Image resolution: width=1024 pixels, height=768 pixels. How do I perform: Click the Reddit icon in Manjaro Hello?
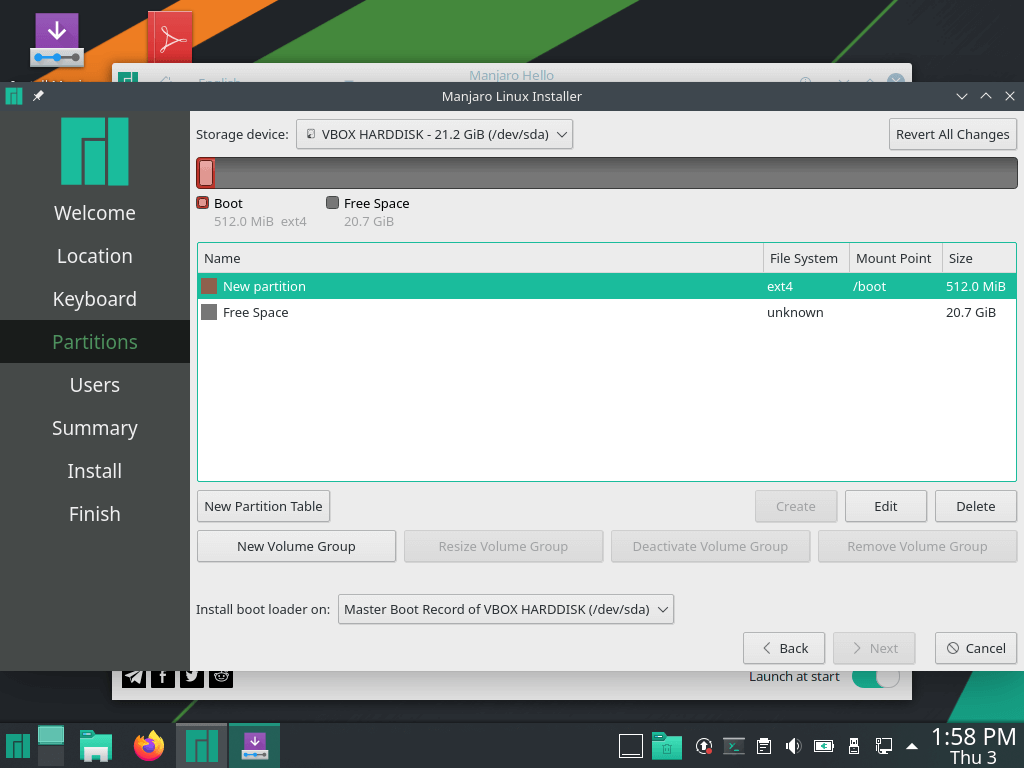click(x=221, y=677)
